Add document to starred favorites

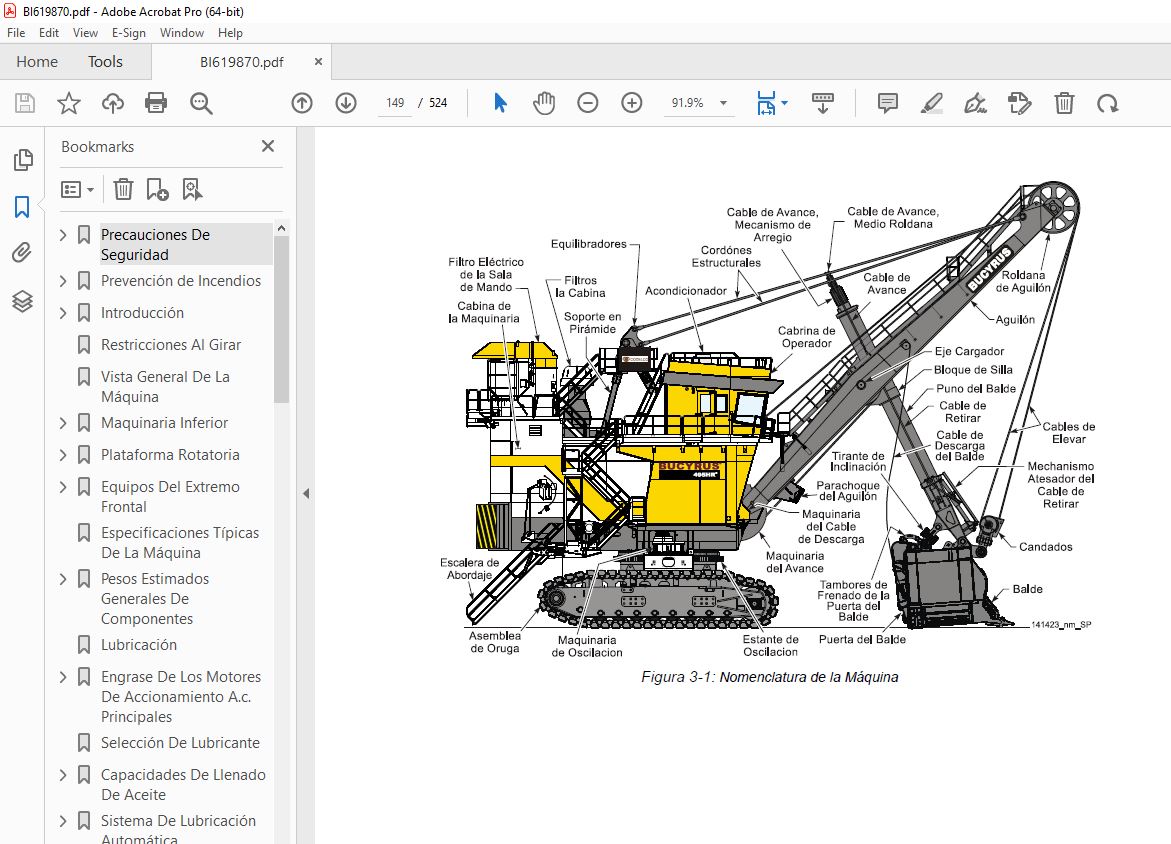pos(69,103)
